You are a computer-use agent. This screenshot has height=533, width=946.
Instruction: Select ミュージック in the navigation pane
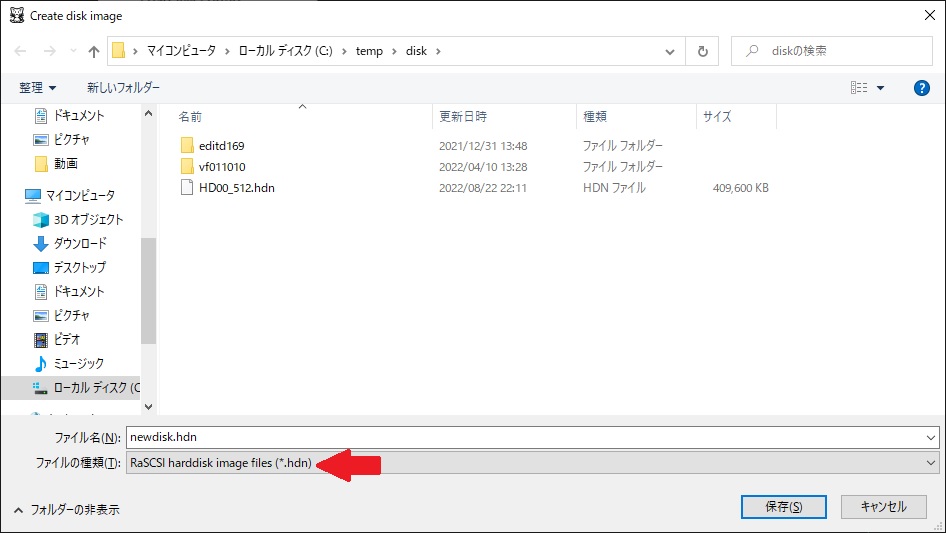pos(78,364)
